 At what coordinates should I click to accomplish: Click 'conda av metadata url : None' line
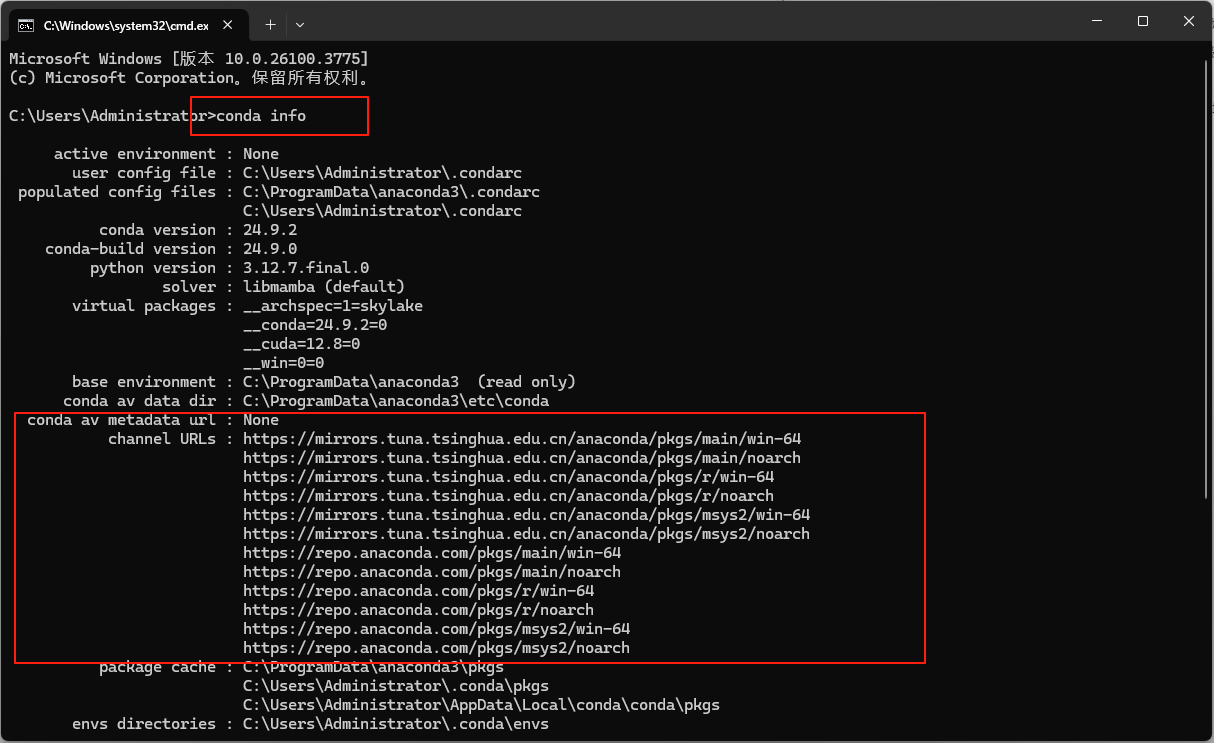tap(153, 420)
